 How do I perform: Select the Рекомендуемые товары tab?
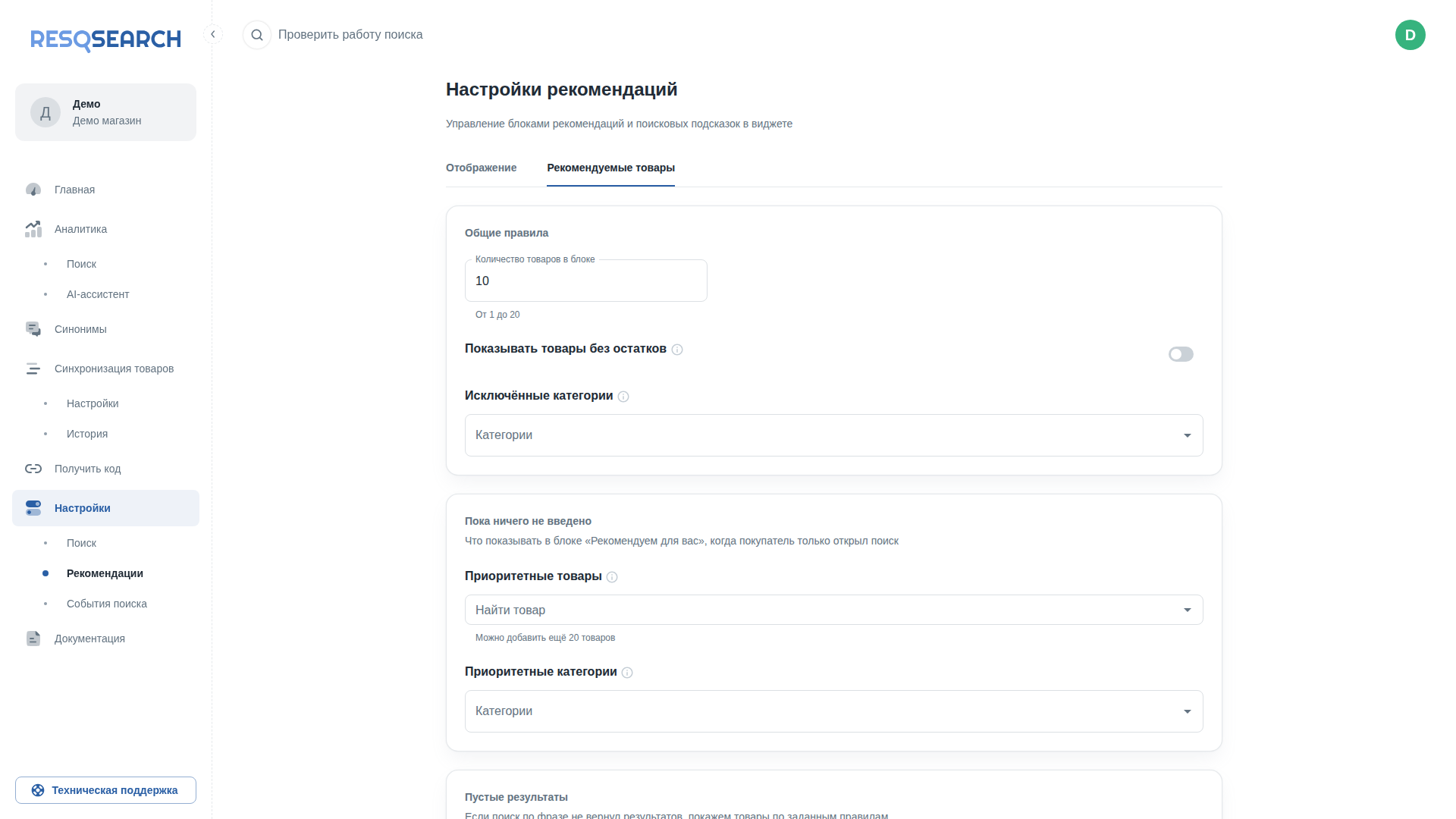click(610, 168)
